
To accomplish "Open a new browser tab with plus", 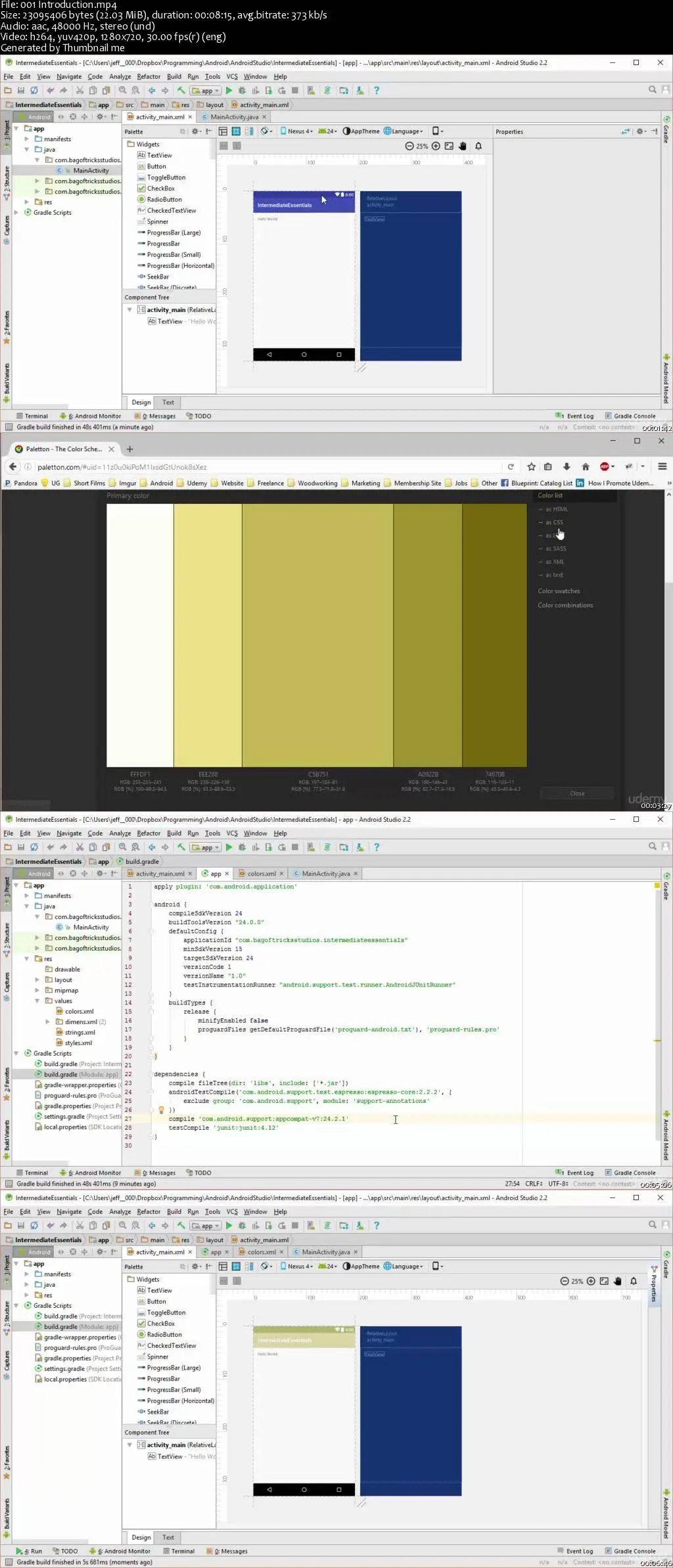I will click(129, 449).
